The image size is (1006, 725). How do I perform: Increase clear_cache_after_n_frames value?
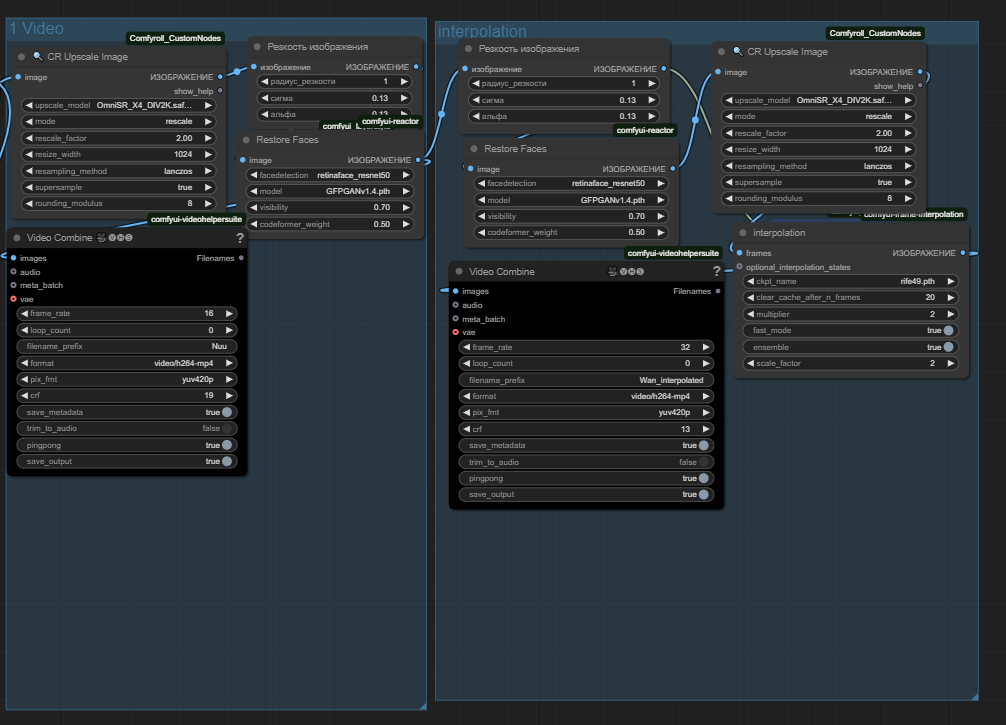click(951, 298)
